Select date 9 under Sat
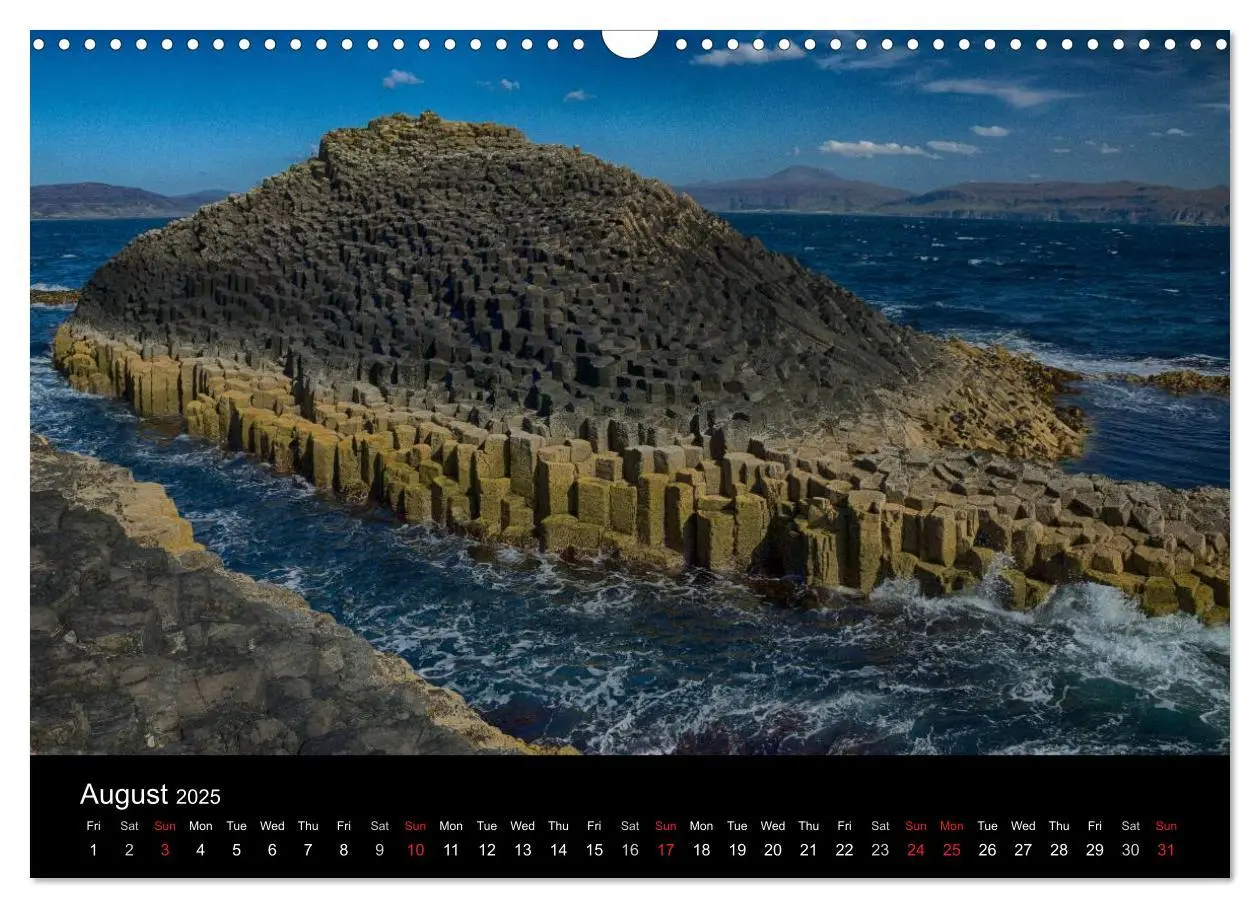1260x908 pixels. point(379,850)
